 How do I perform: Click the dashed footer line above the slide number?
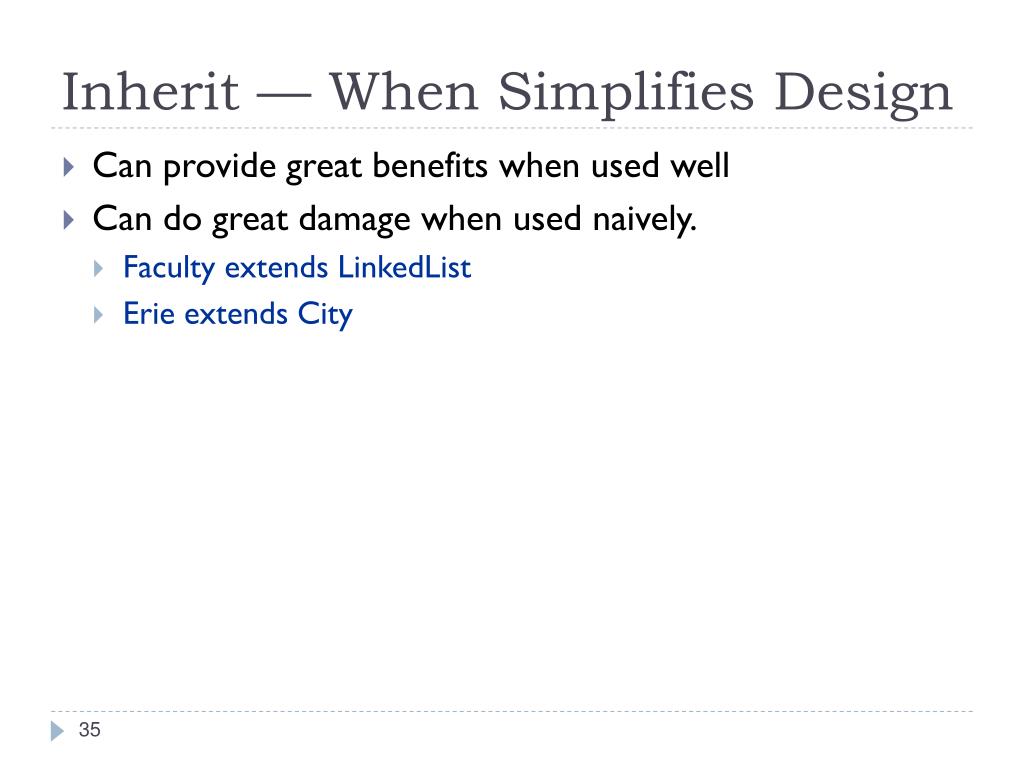coord(512,711)
